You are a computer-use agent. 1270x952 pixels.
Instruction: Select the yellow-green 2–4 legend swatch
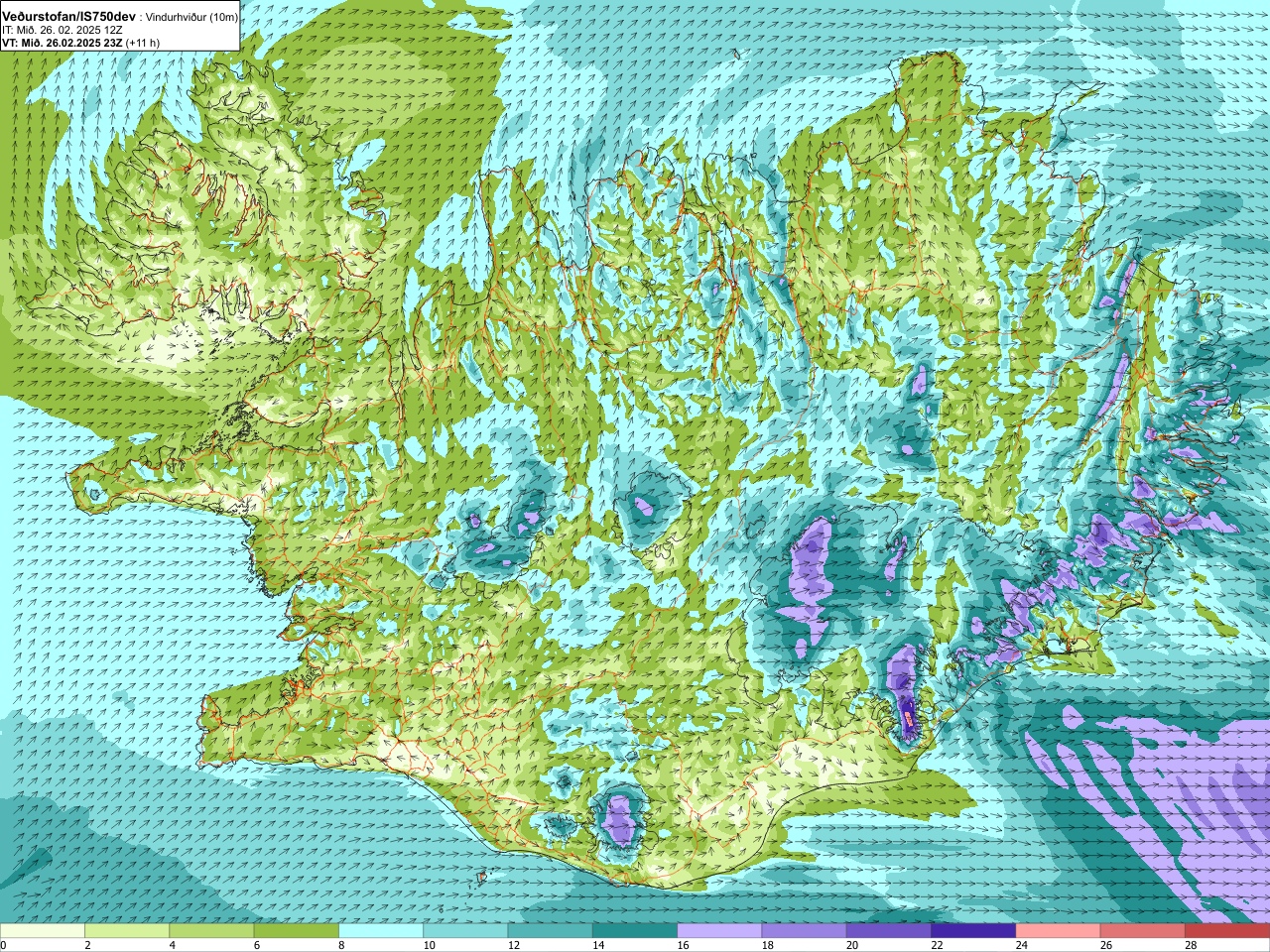[127, 931]
